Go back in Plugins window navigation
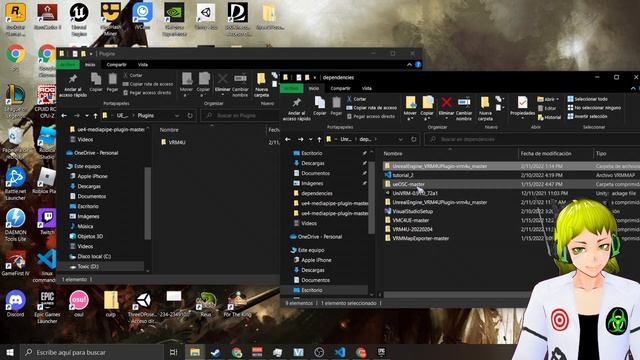640x360 pixels. [x=64, y=116]
